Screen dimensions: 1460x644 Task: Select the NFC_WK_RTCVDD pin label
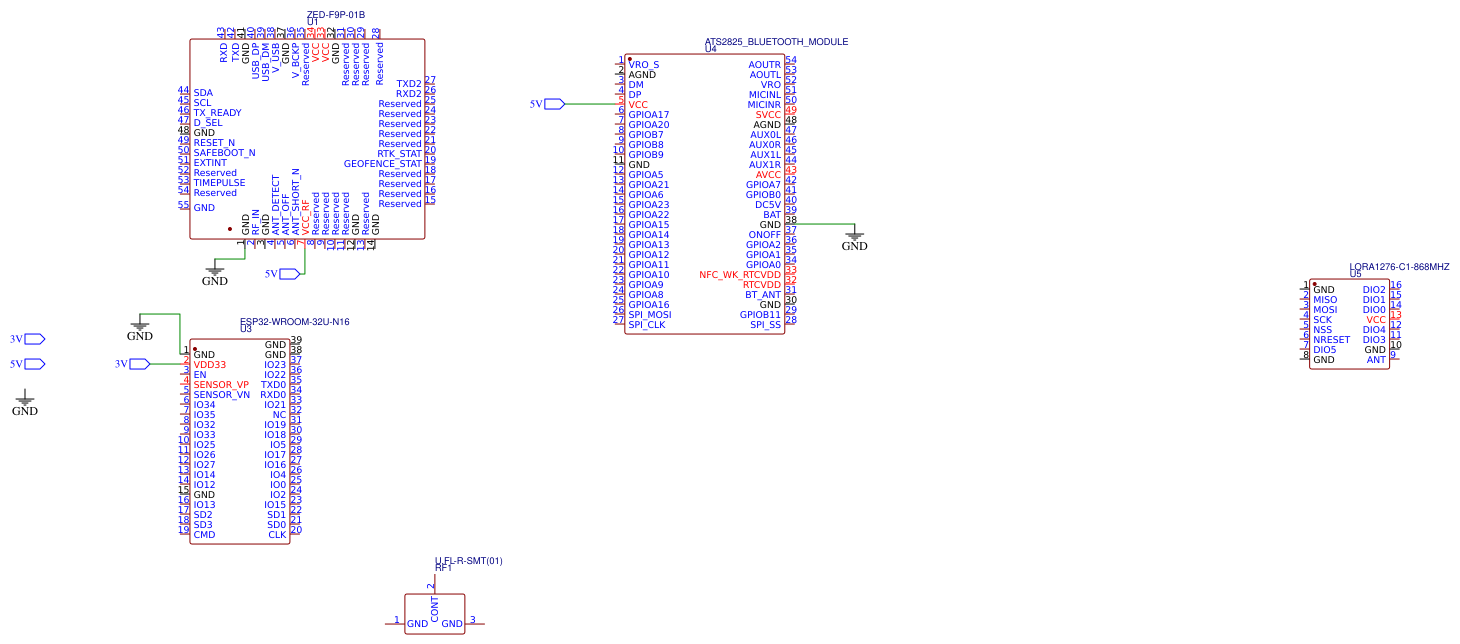click(740, 275)
